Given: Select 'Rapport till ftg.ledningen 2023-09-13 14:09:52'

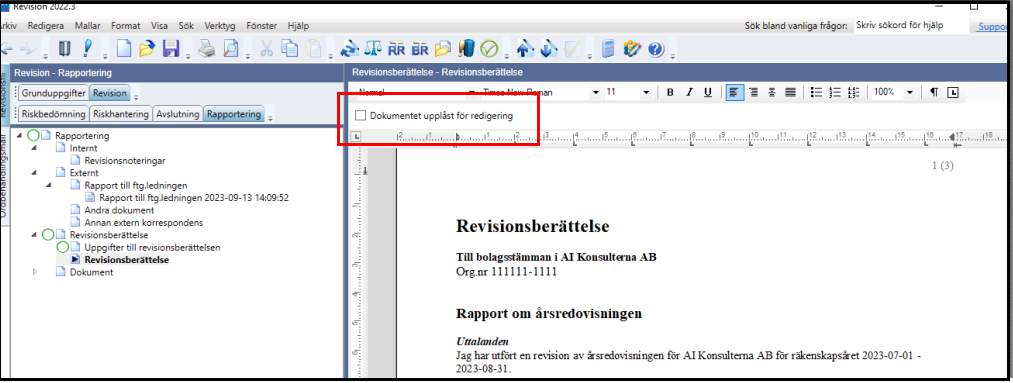Looking at the screenshot, I should point(194,198).
